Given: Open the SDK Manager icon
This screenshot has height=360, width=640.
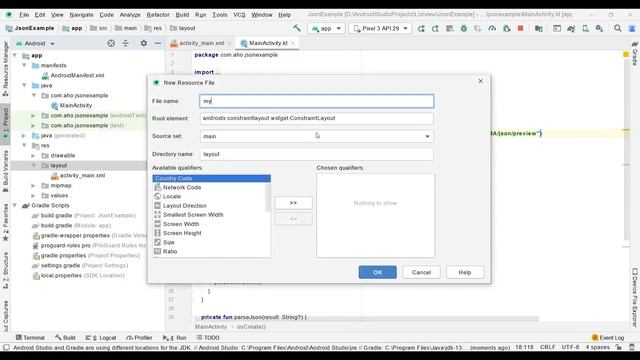Looking at the screenshot, I should click(x=599, y=28).
